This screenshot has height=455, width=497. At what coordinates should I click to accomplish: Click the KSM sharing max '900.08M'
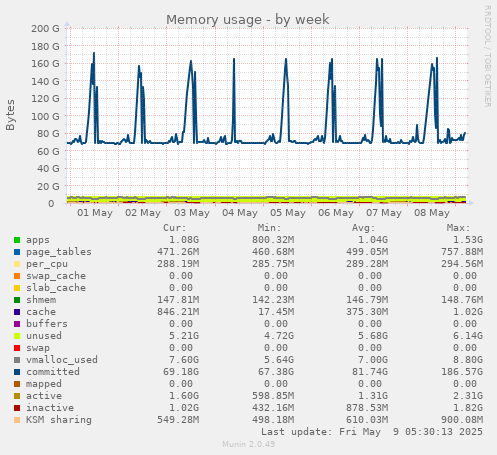tap(462, 420)
